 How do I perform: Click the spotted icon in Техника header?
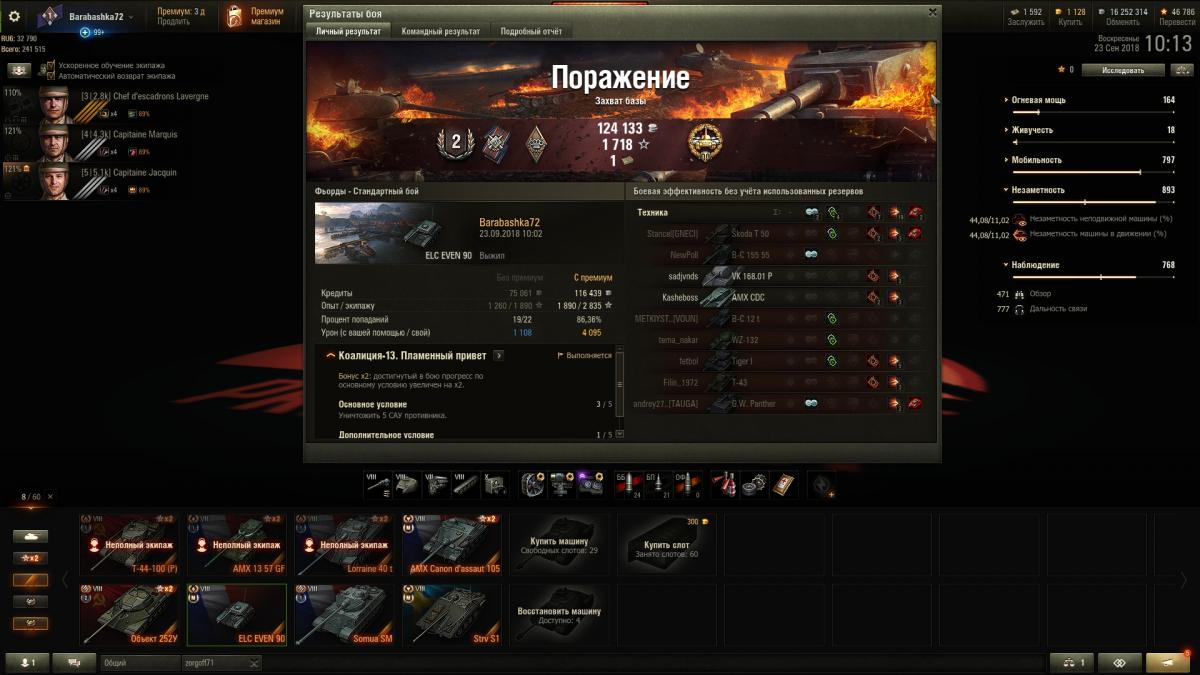tap(812, 212)
